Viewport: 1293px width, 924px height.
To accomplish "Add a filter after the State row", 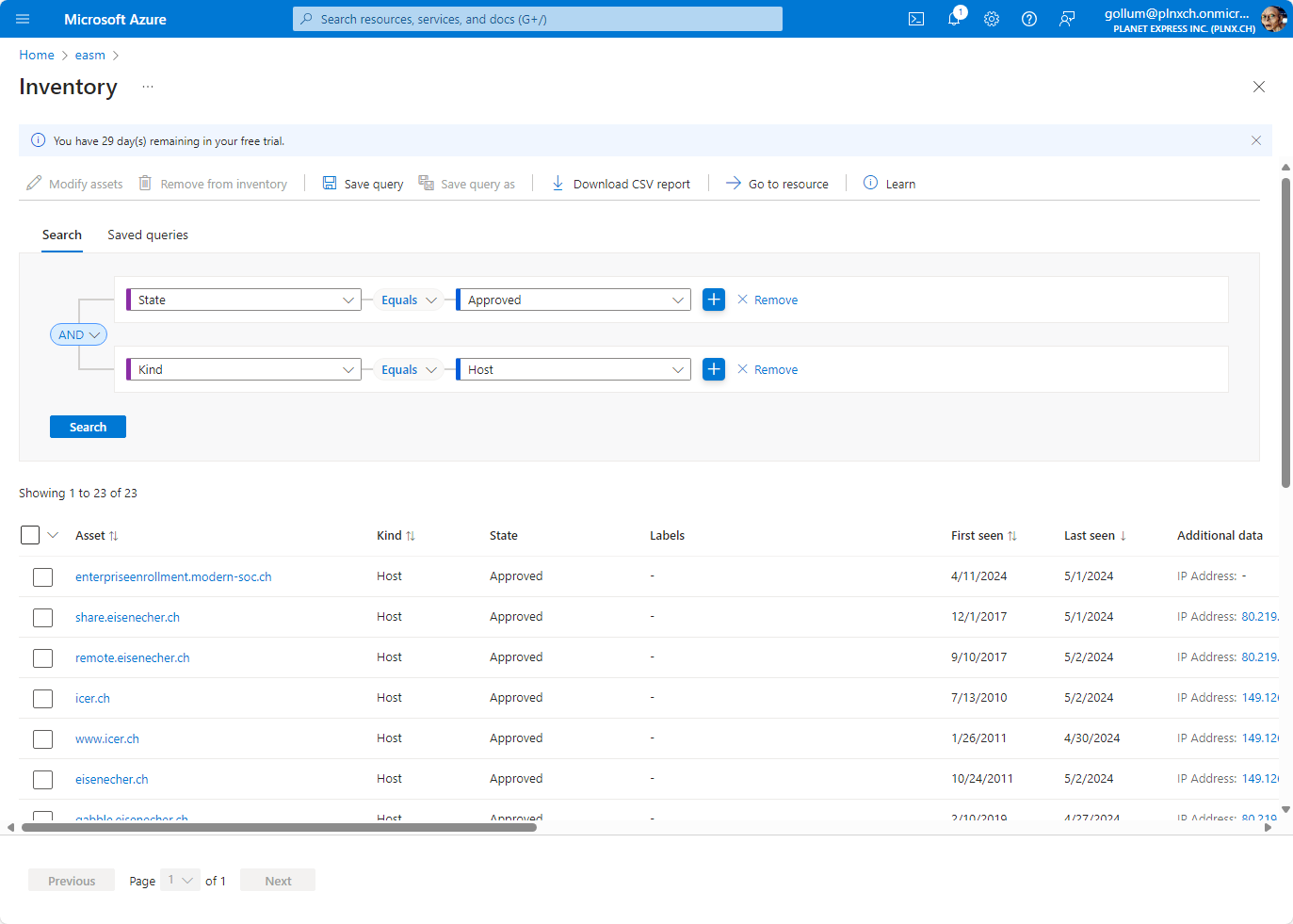I will pyautogui.click(x=714, y=300).
